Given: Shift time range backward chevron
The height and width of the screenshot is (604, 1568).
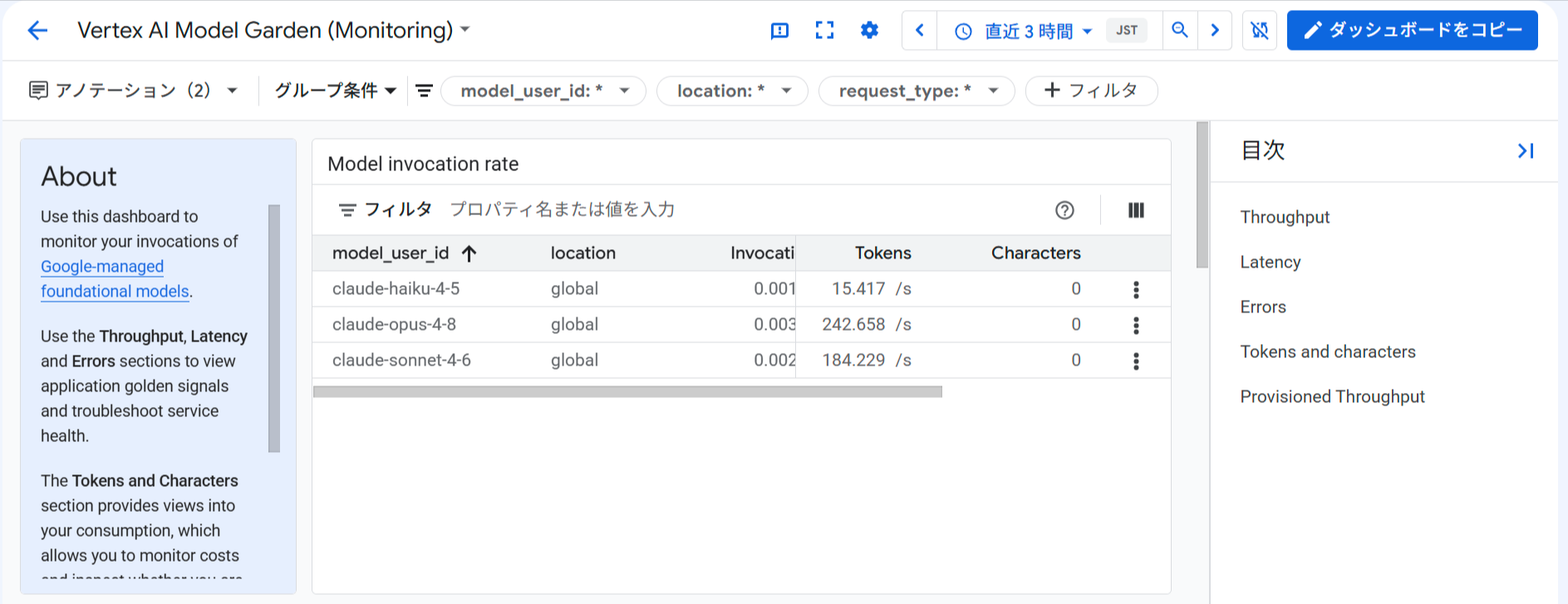Looking at the screenshot, I should 920,31.
